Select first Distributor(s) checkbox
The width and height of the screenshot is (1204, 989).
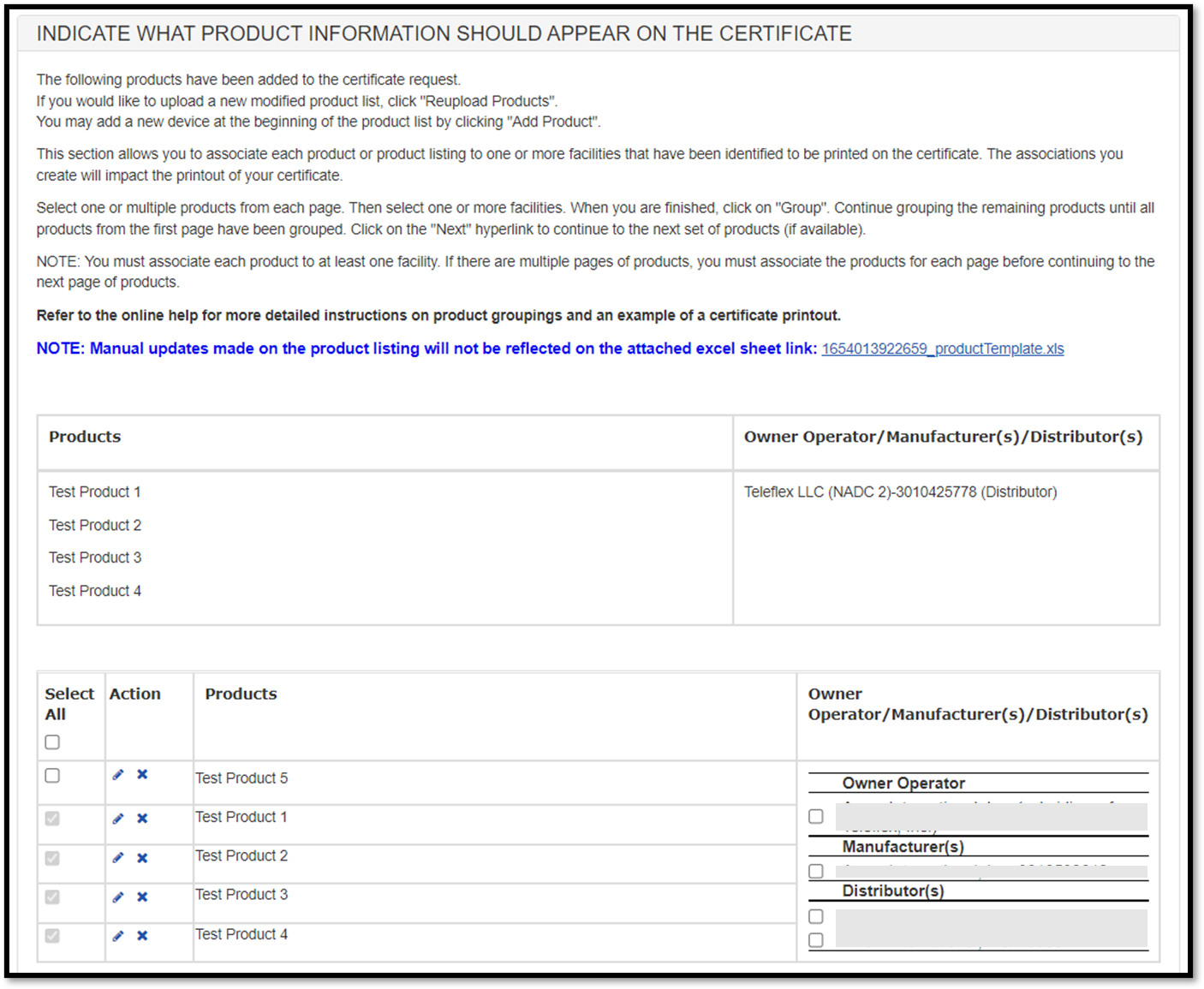click(816, 917)
